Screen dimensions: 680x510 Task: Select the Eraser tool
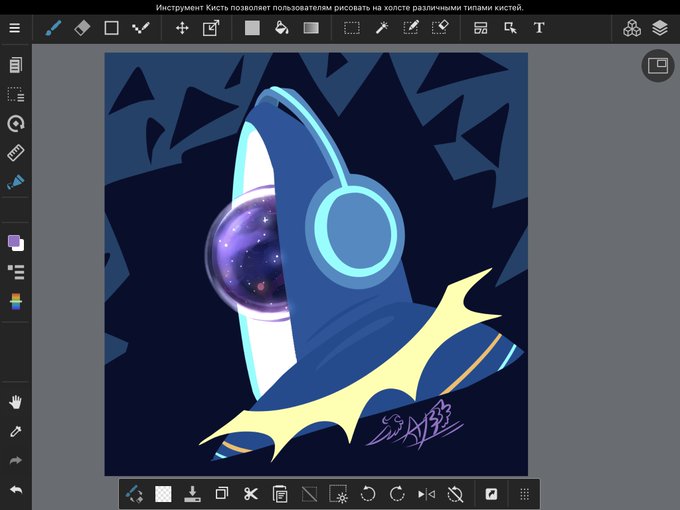point(82,29)
